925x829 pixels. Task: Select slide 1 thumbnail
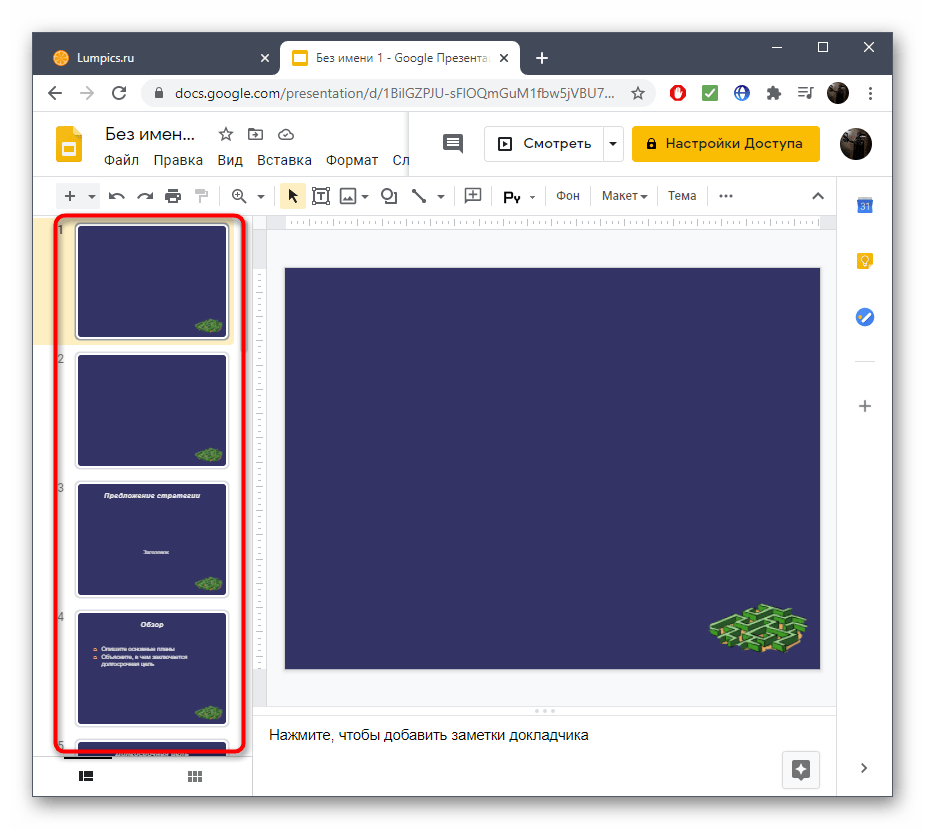[x=152, y=281]
